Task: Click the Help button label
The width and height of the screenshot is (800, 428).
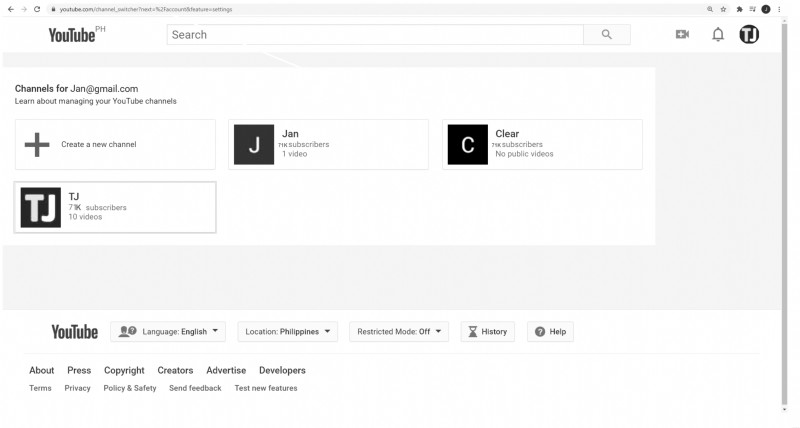Action: 558,332
